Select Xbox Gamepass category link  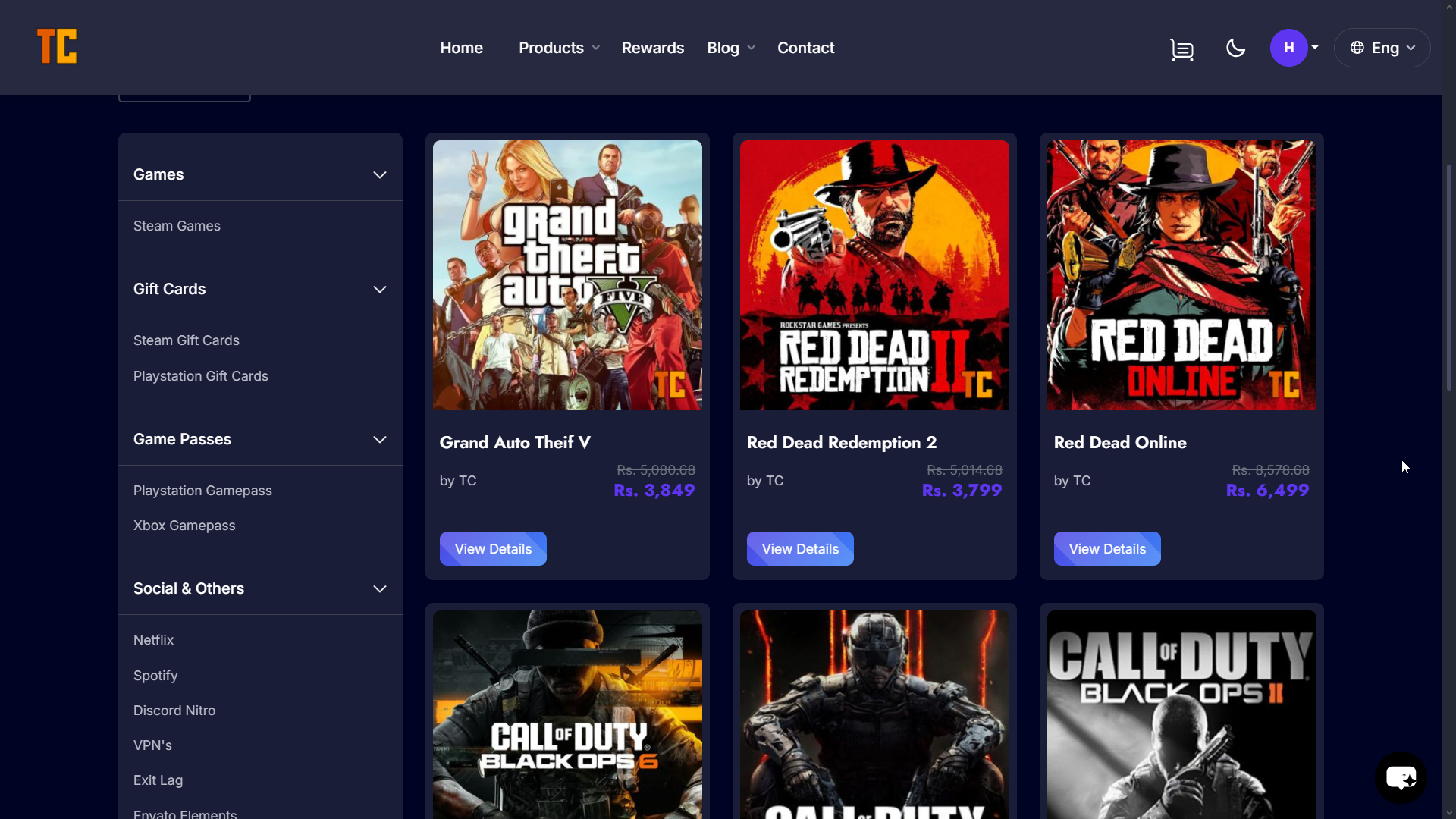tap(184, 526)
